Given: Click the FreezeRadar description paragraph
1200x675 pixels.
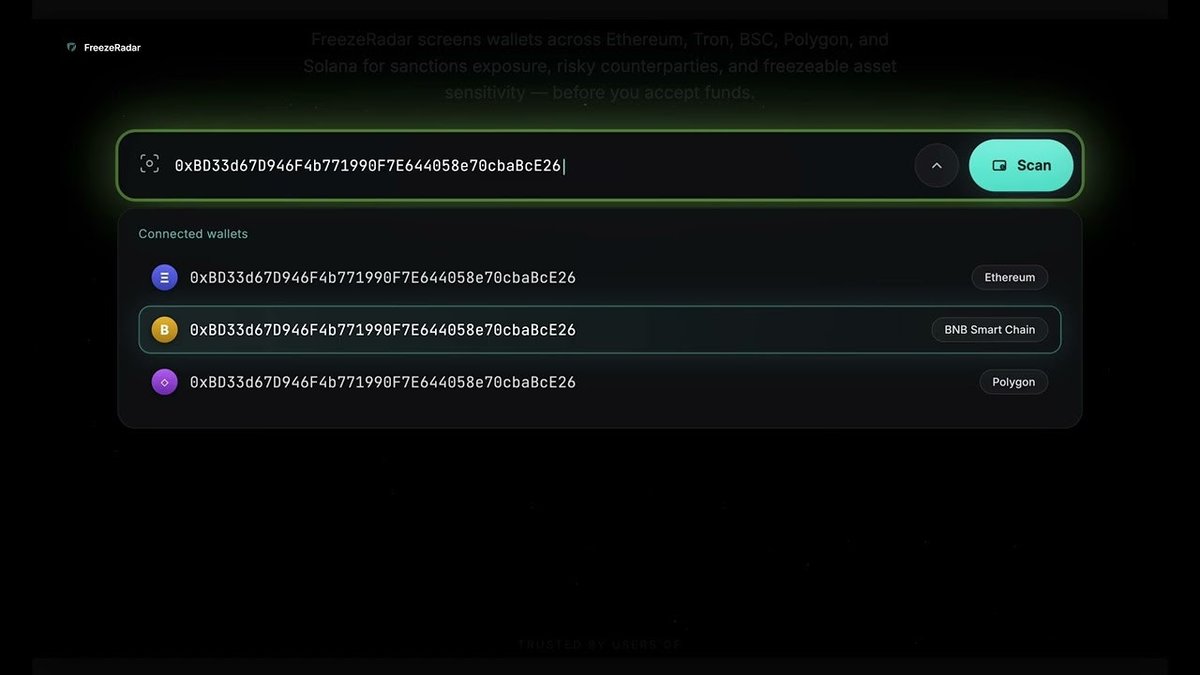Looking at the screenshot, I should coord(600,66).
